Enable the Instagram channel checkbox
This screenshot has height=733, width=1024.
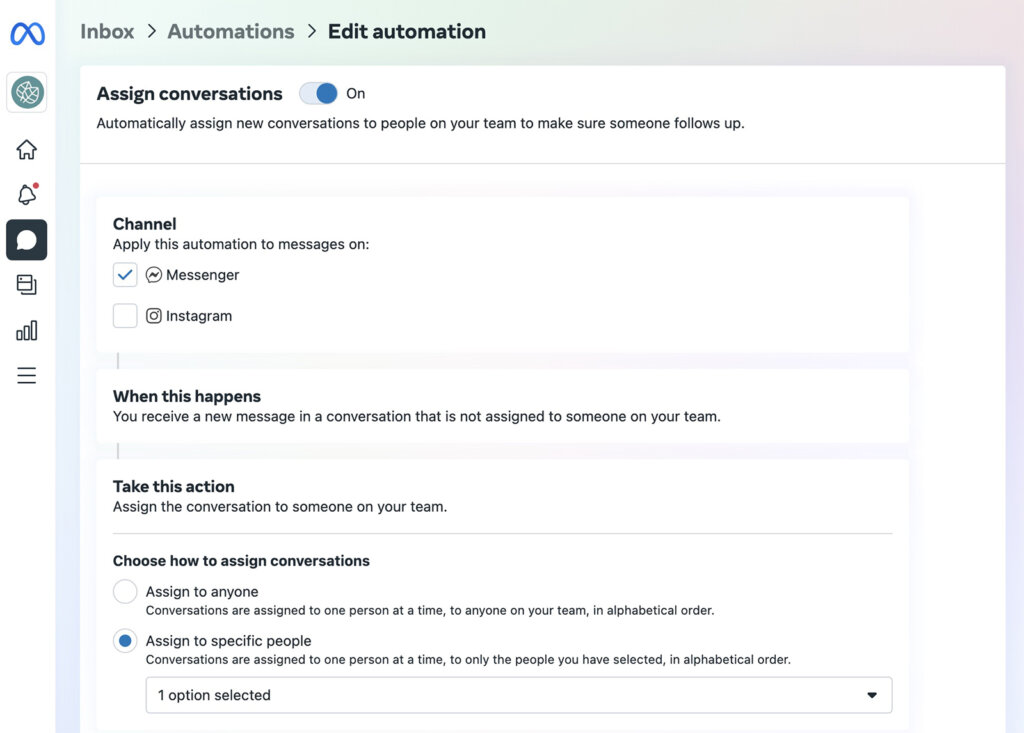125,315
